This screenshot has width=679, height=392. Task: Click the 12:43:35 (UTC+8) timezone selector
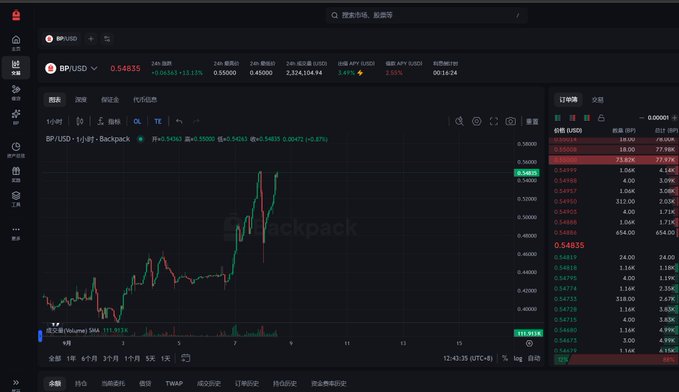[468, 359]
